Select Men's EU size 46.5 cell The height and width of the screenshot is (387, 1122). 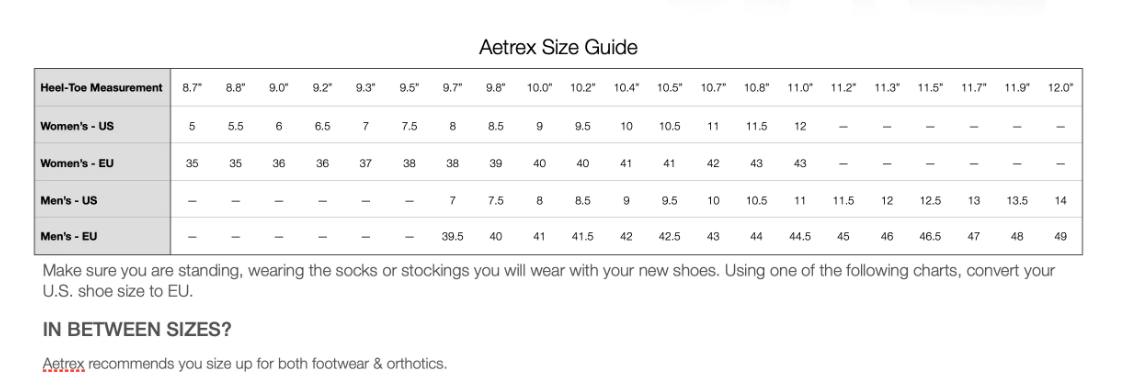(930, 237)
